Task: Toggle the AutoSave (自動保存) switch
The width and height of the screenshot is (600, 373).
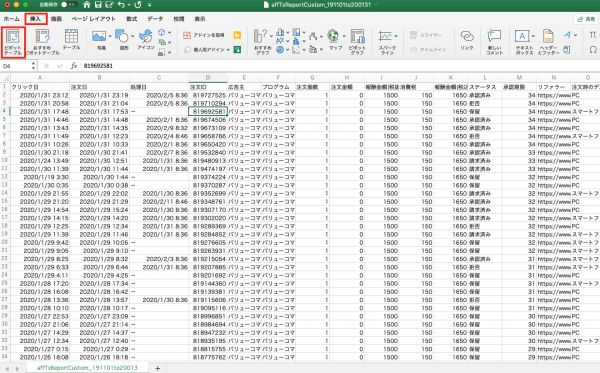Action: pyautogui.click(x=69, y=5)
